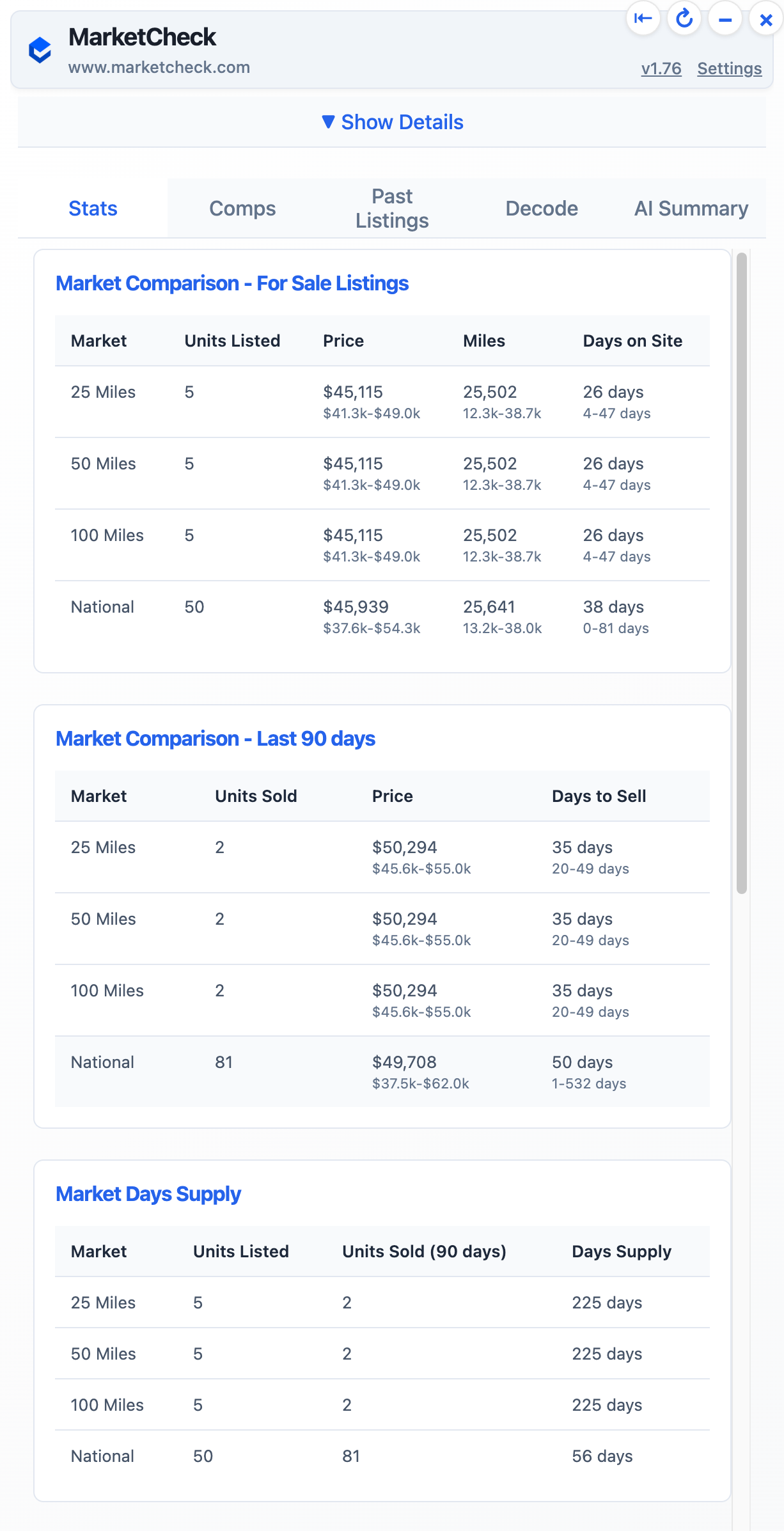View the AI Summary tab
The width and height of the screenshot is (784, 1531).
click(x=691, y=208)
